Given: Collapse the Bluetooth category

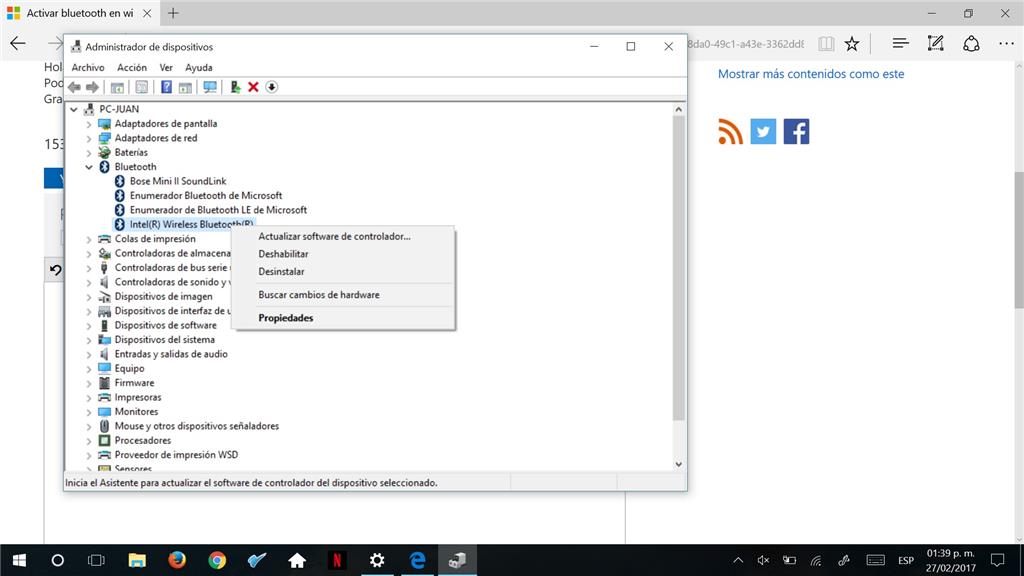Looking at the screenshot, I should (x=89, y=166).
